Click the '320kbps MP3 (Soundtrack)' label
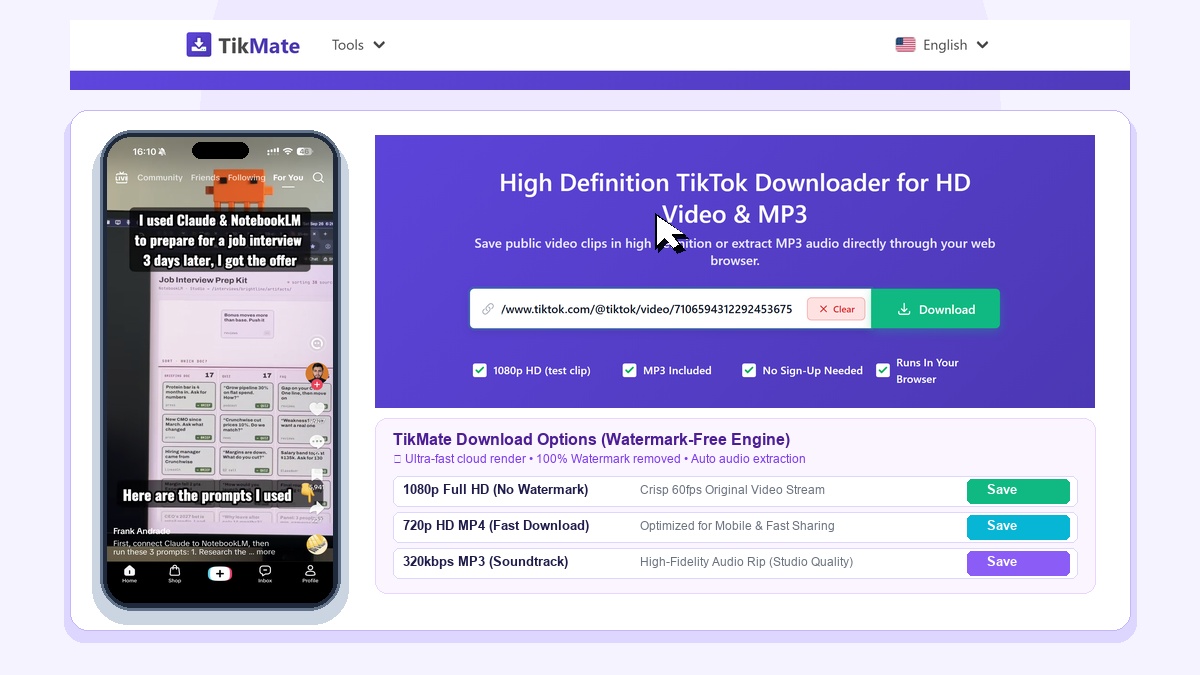Viewport: 1200px width, 675px height. click(x=485, y=562)
